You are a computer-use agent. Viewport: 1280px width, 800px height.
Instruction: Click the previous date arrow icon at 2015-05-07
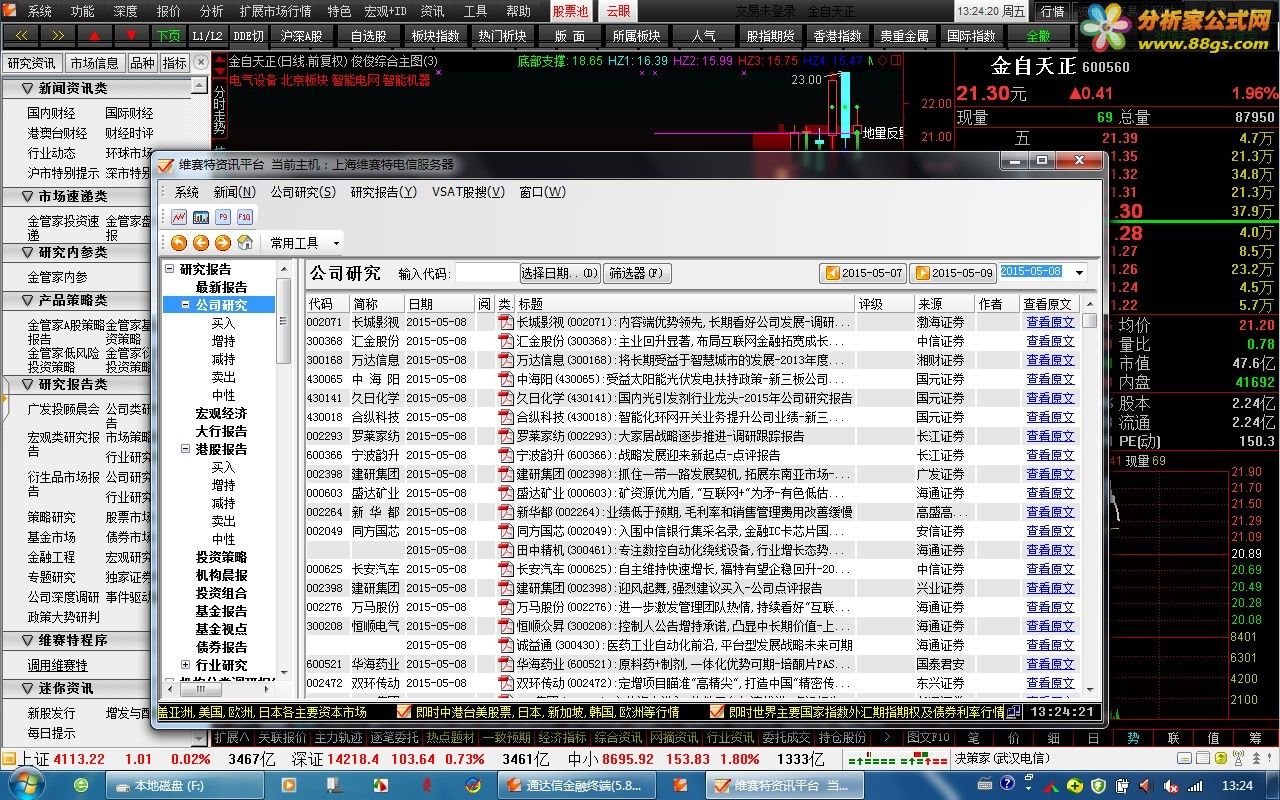pos(832,273)
